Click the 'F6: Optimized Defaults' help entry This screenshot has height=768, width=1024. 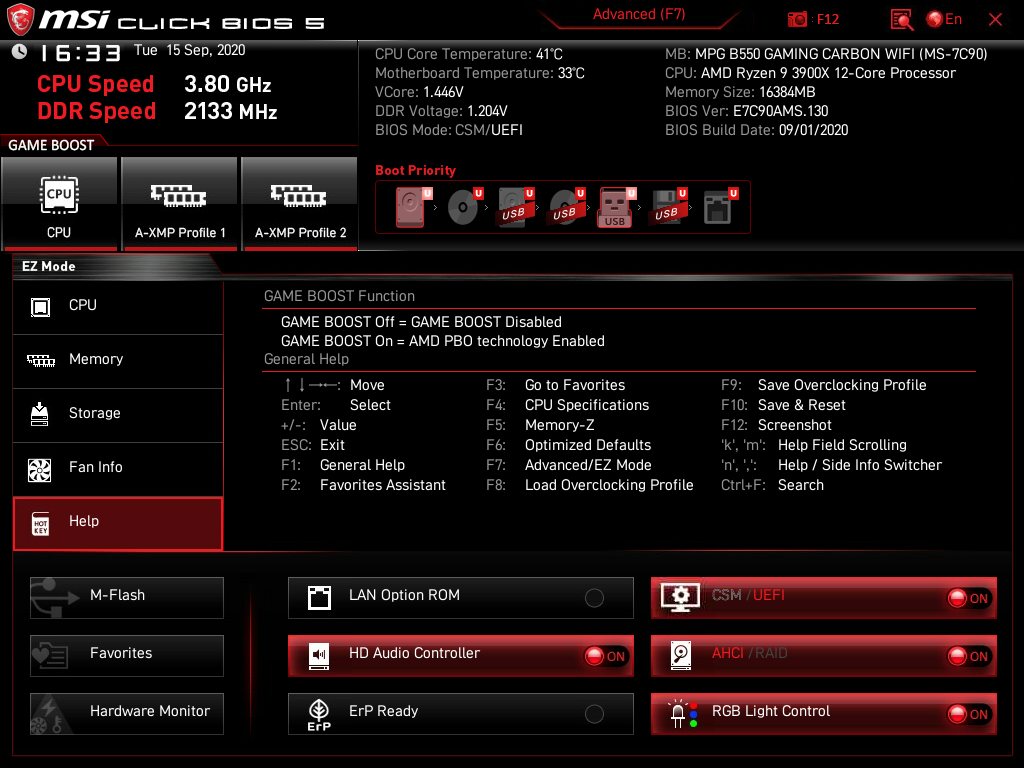568,445
